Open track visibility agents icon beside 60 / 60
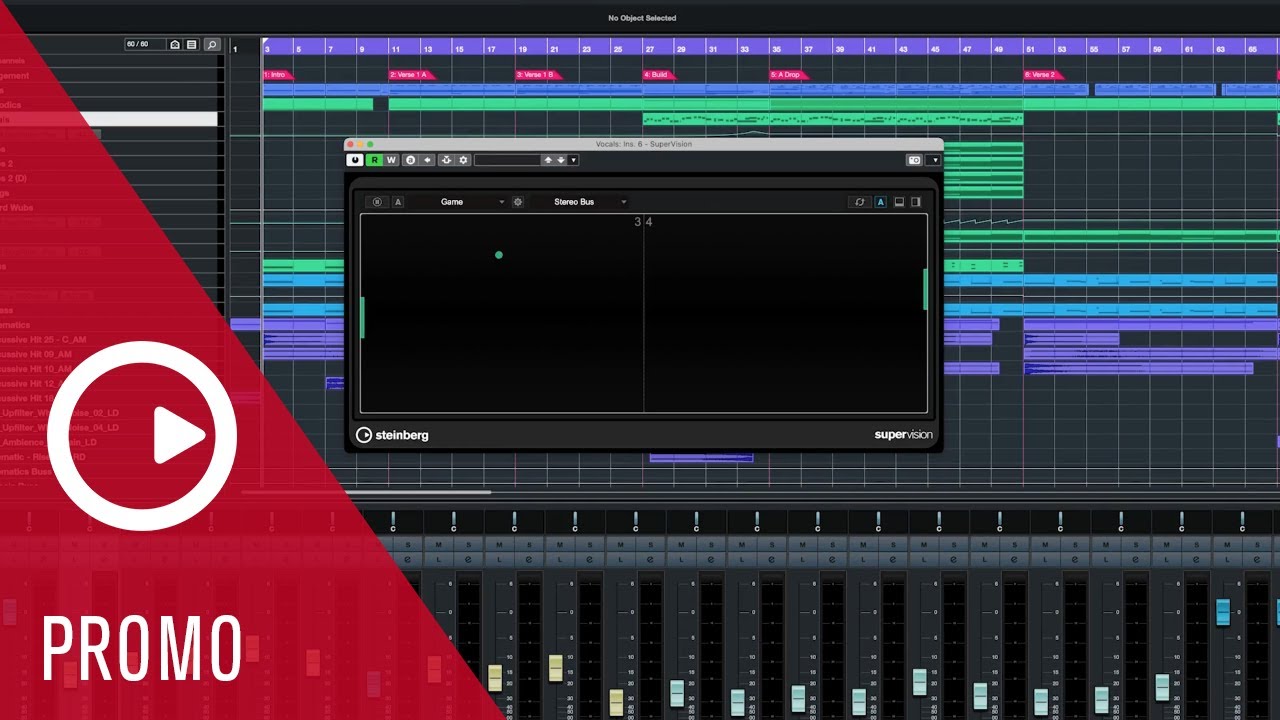This screenshot has width=1280, height=720. 175,45
